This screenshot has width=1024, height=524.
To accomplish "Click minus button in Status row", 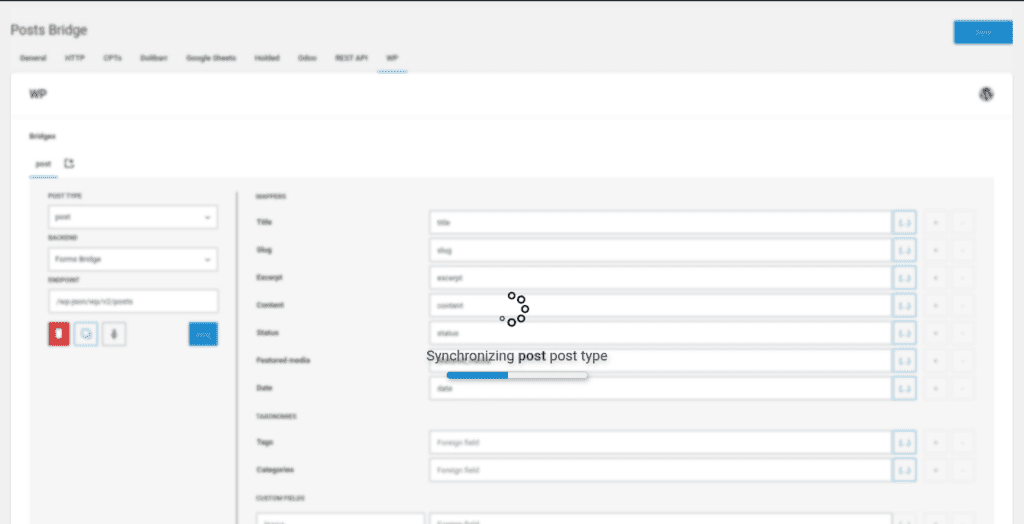I will click(x=963, y=333).
